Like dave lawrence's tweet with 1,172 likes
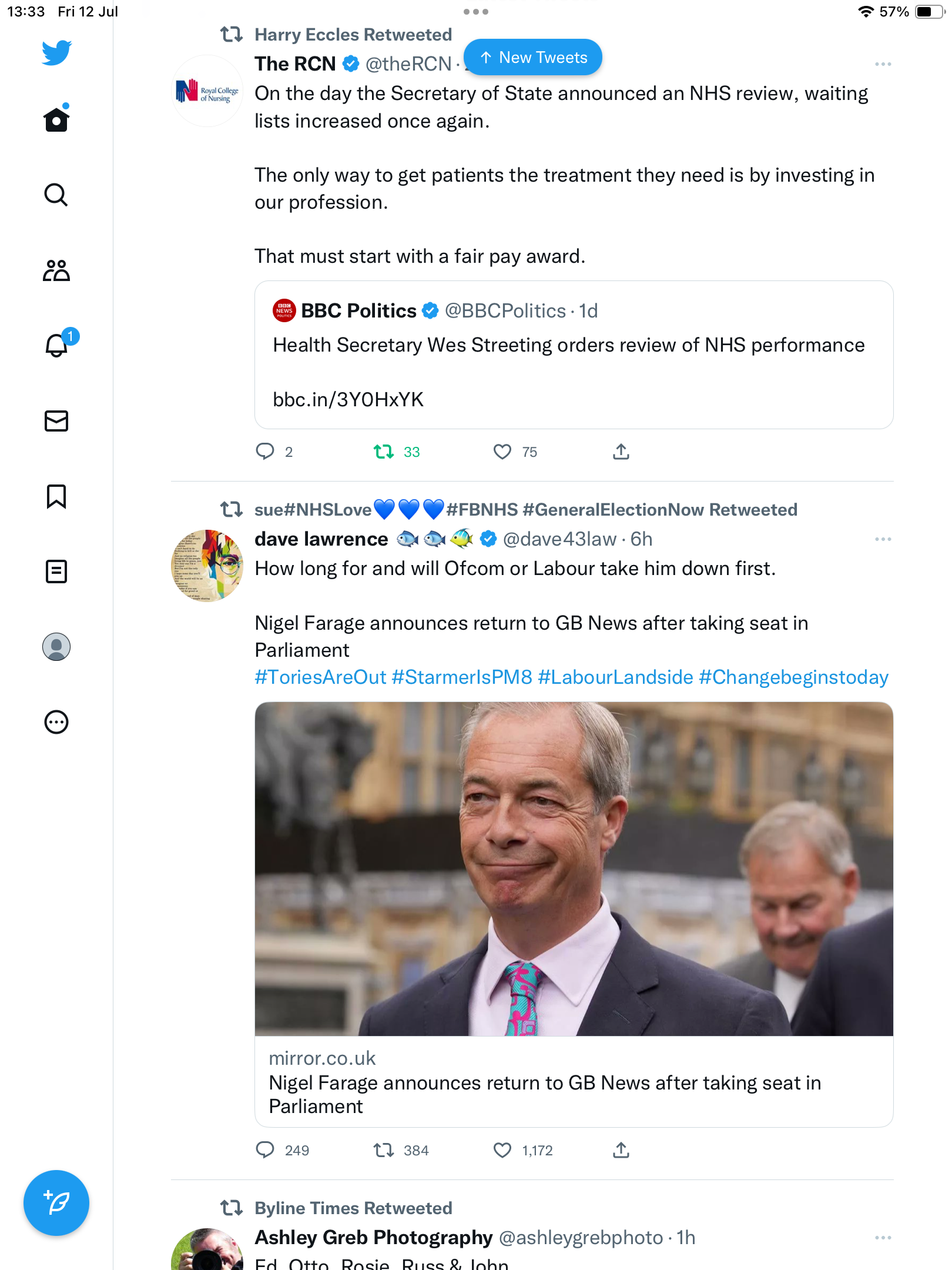The image size is (952, 1270). [502, 1150]
